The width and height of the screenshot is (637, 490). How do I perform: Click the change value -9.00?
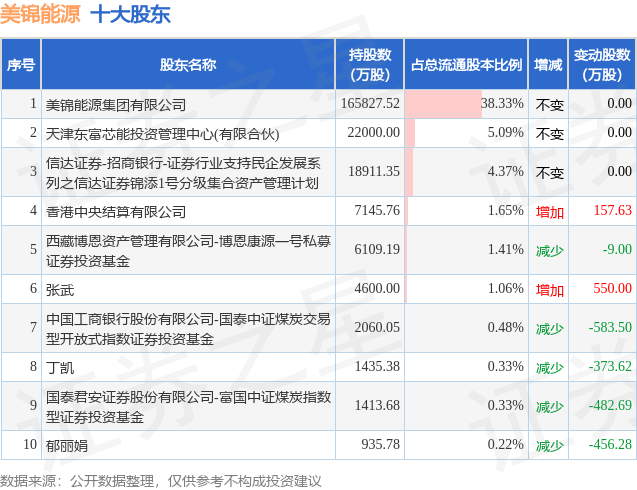617,249
